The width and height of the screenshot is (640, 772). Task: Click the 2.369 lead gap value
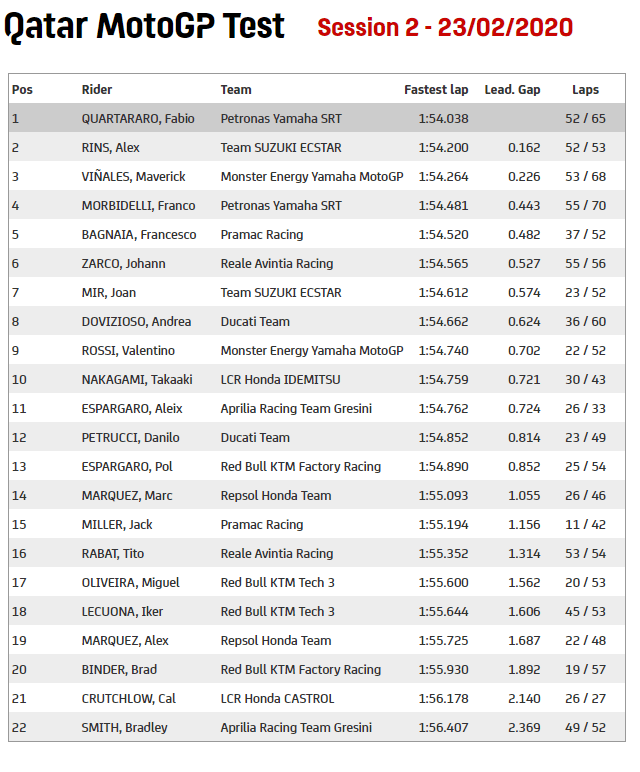pos(523,727)
